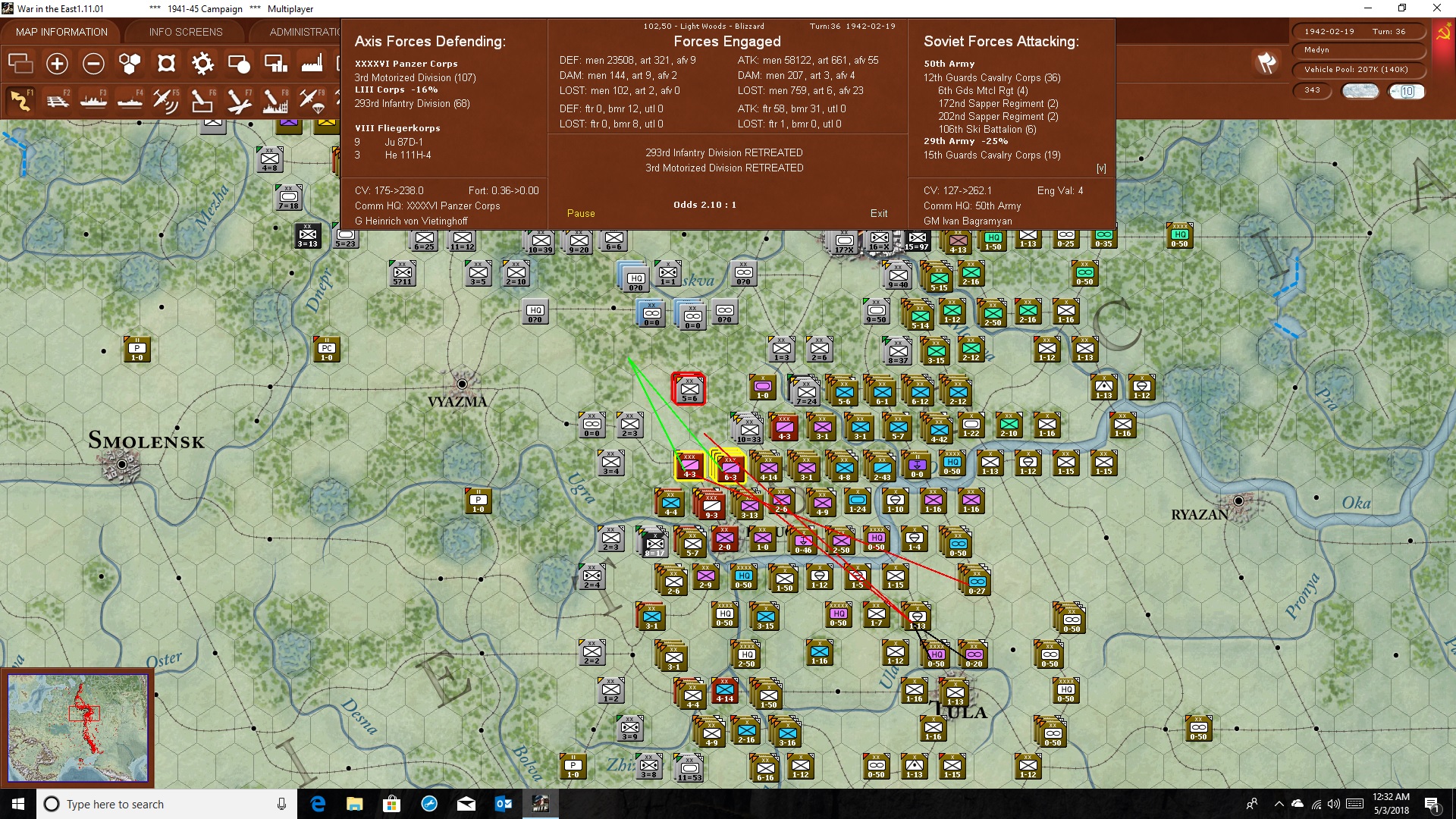
Task: Open Windows Start menu
Action: 18,804
